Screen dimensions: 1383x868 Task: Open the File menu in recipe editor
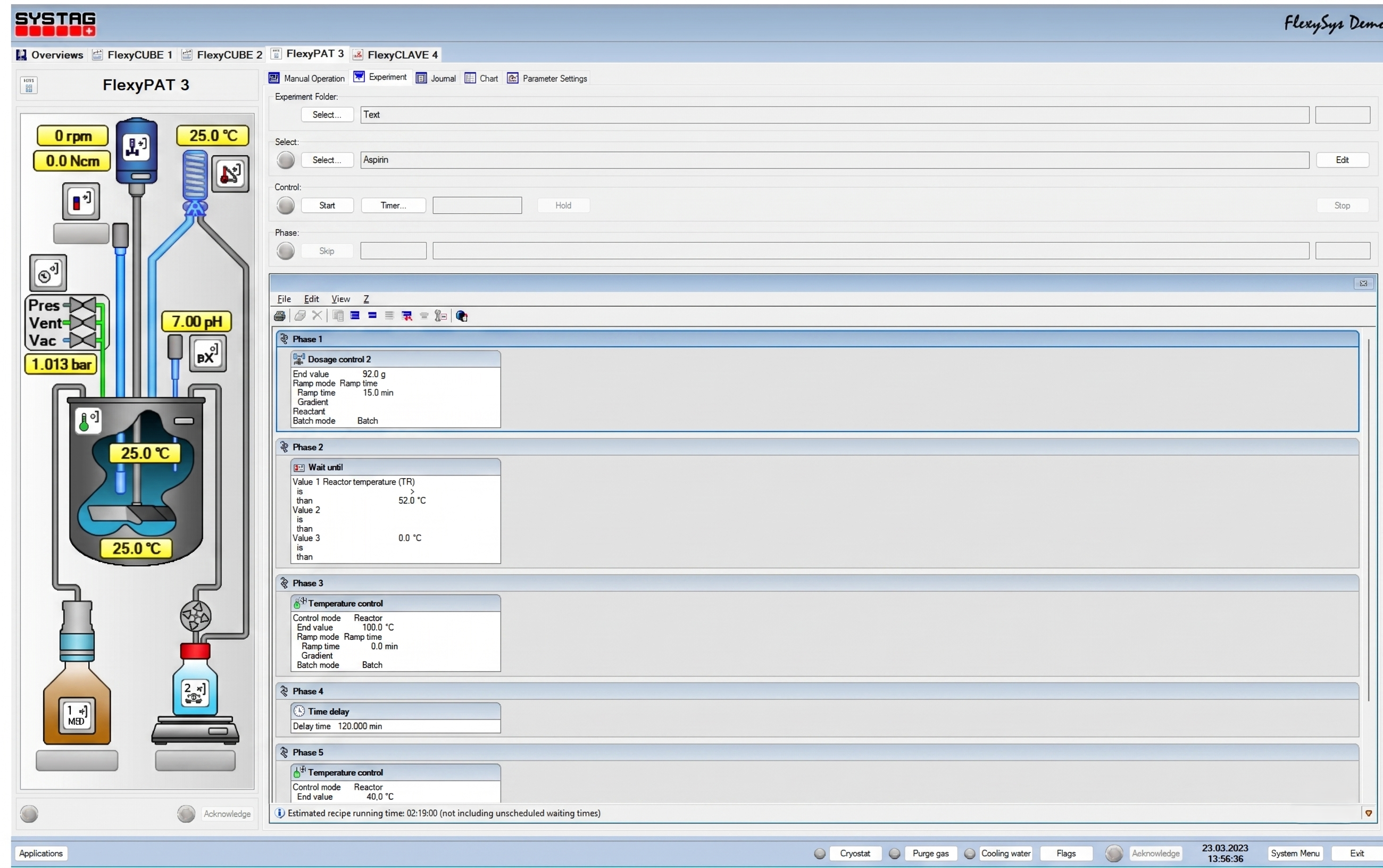[x=284, y=299]
